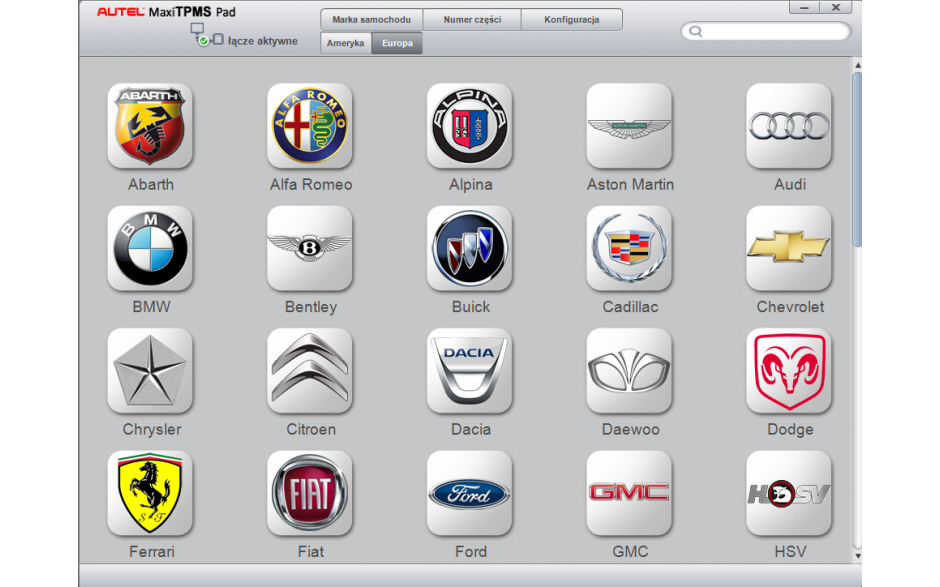Click the 'Cadillac' label text

click(631, 307)
